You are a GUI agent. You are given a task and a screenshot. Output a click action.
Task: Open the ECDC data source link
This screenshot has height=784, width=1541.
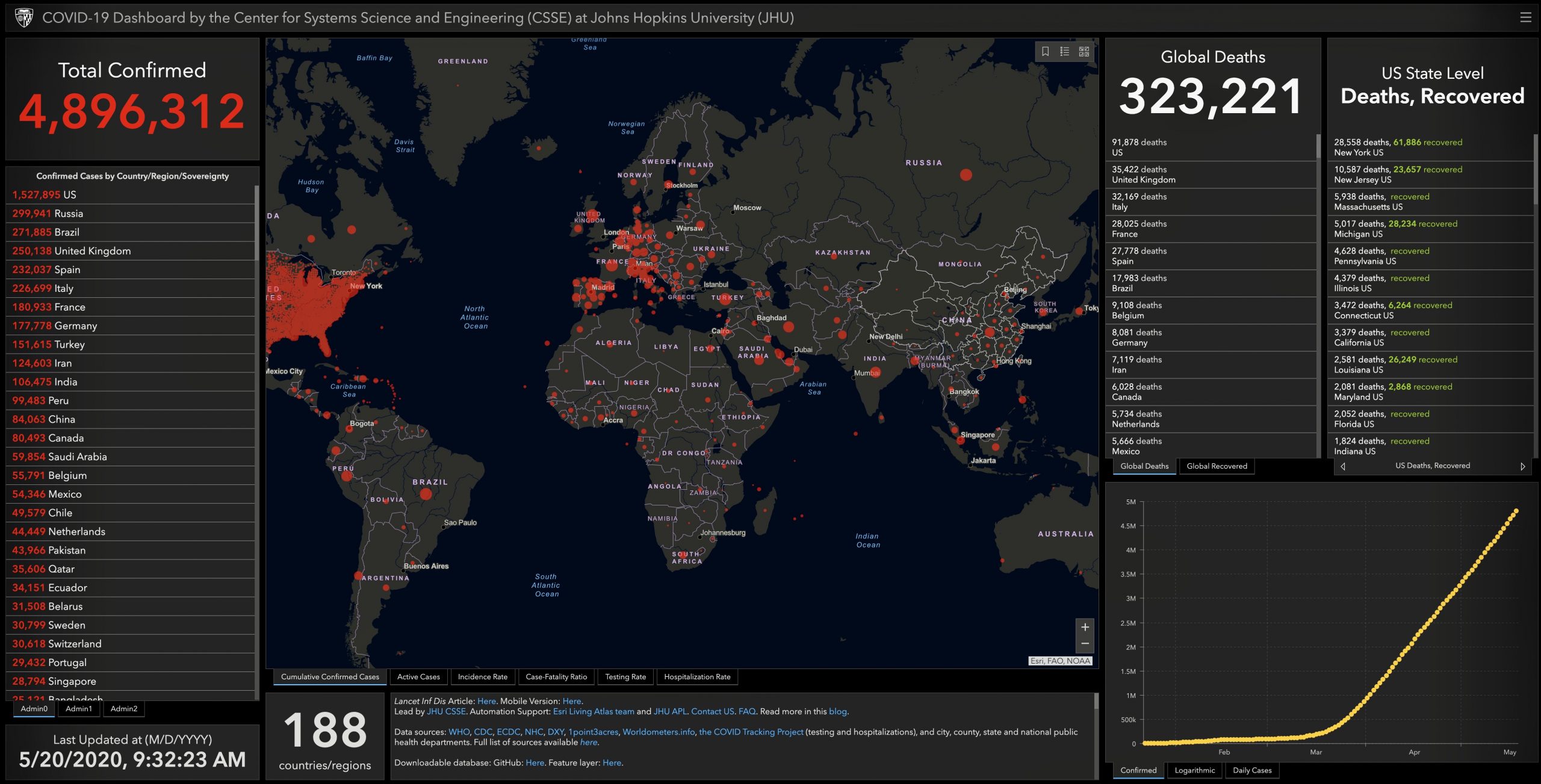tap(508, 732)
